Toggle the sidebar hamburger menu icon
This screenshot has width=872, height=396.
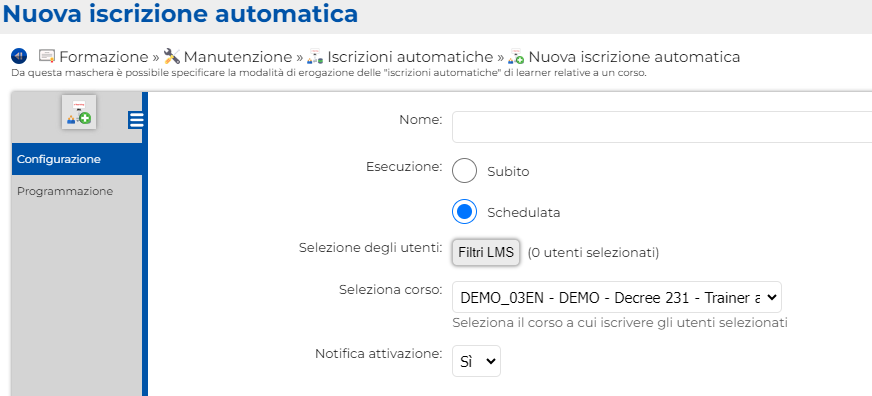[136, 120]
